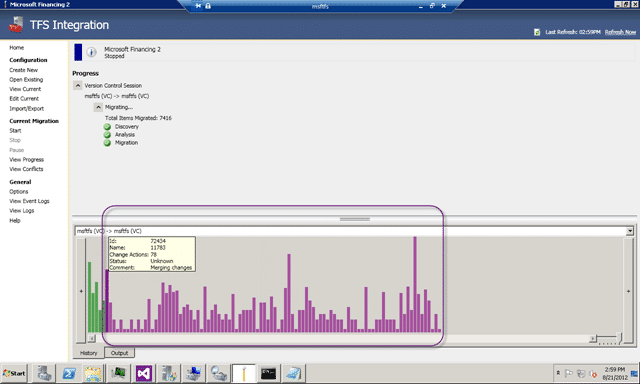Select the Total Items Migrated: 7416 text
640x384 pixels.
[x=138, y=118]
